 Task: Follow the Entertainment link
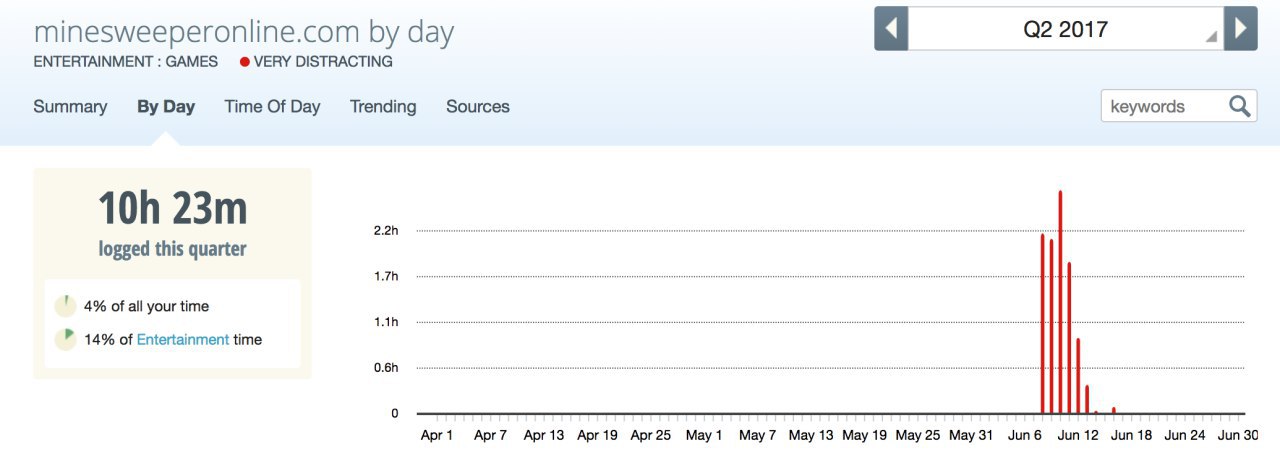[x=183, y=339]
